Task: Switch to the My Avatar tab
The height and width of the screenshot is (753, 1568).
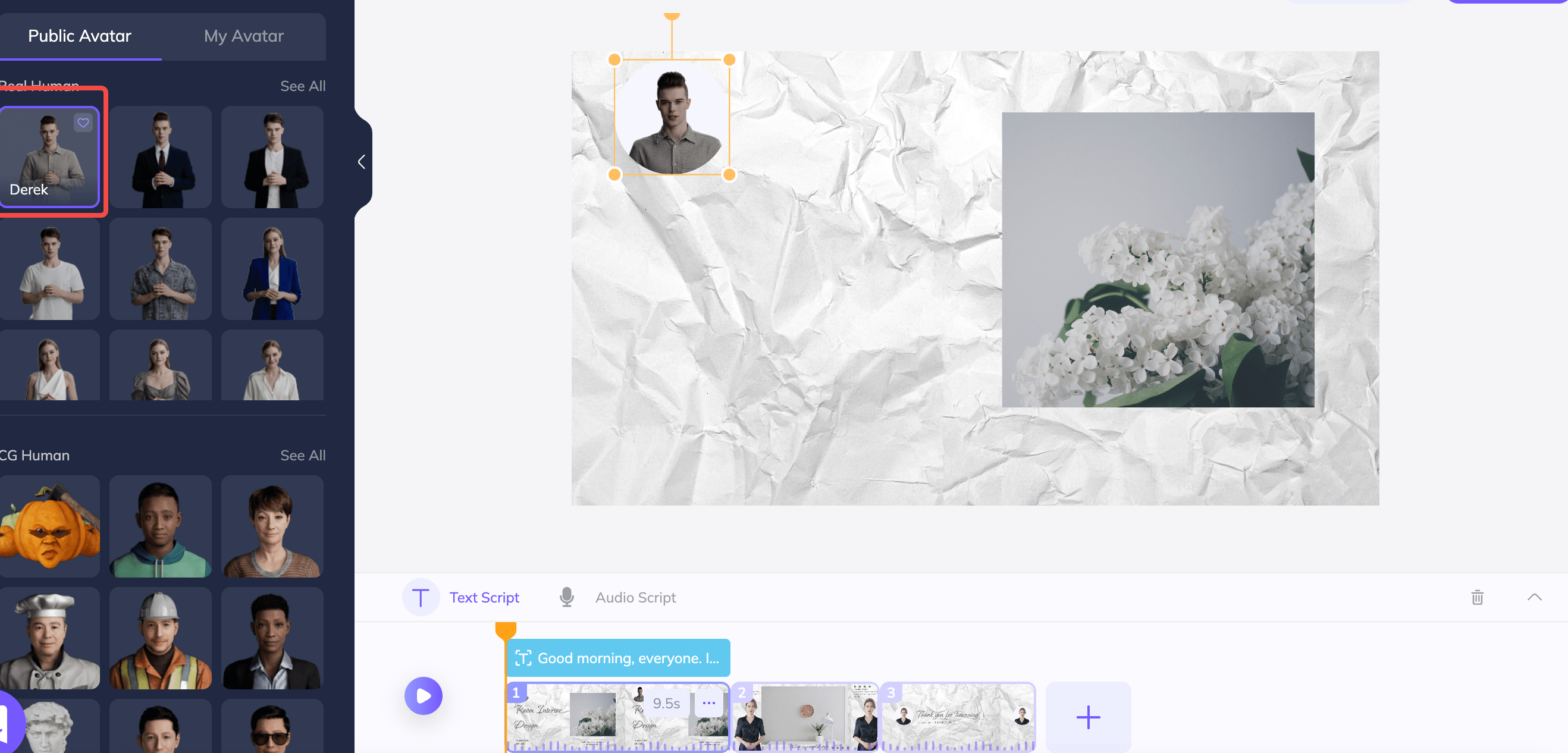Action: click(243, 36)
